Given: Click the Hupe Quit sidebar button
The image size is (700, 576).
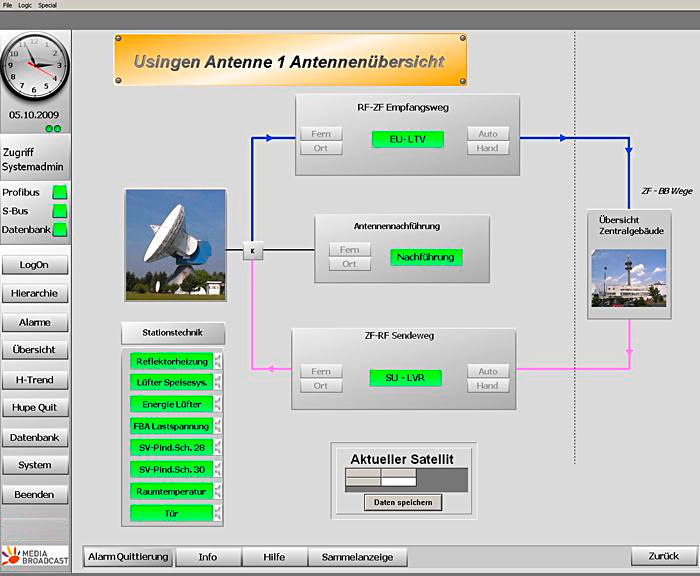Looking at the screenshot, I should (x=35, y=408).
